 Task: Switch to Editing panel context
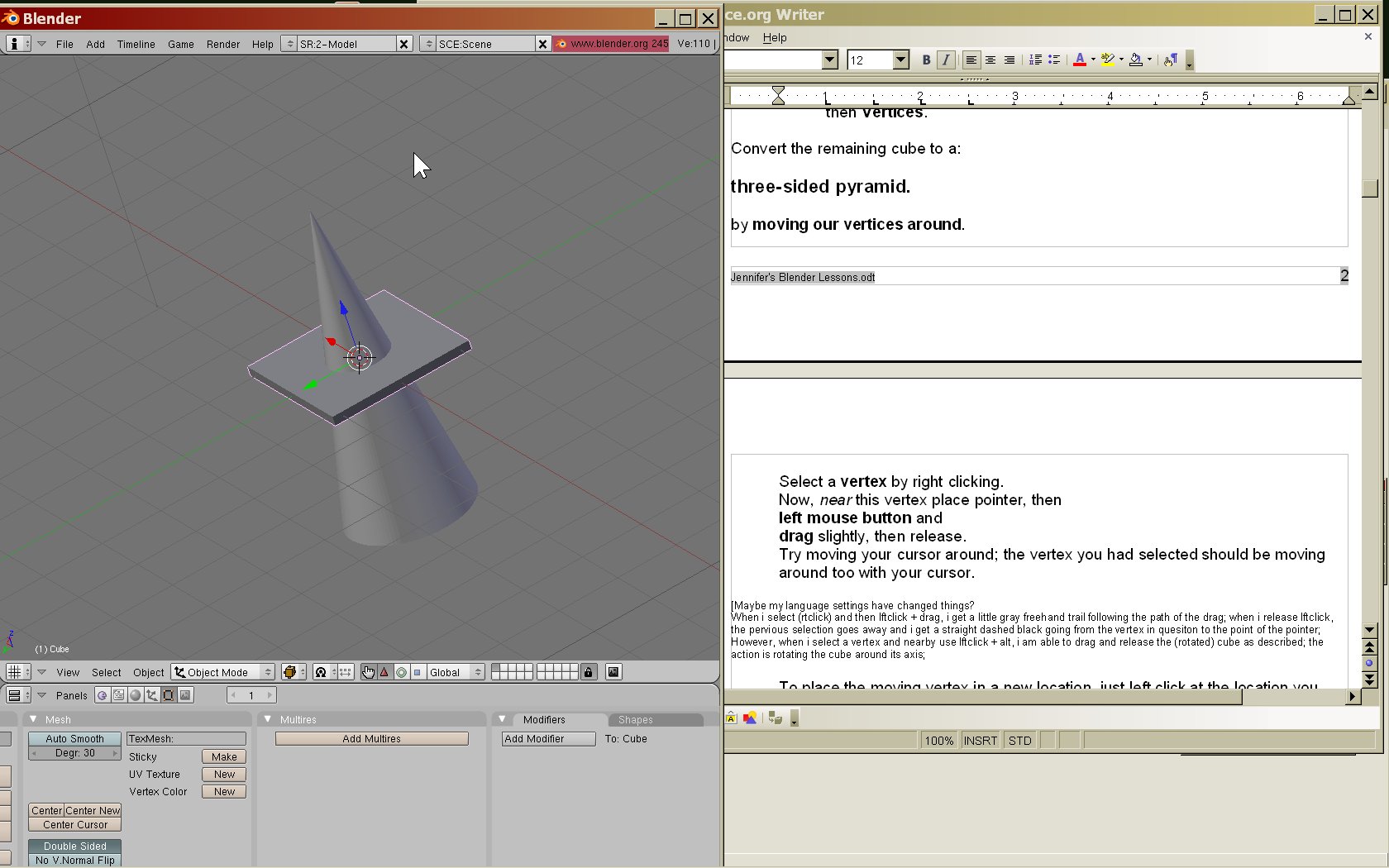169,695
